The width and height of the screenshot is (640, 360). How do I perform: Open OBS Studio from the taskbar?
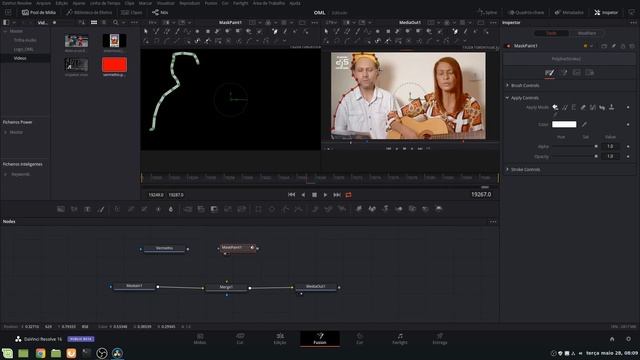point(102,353)
